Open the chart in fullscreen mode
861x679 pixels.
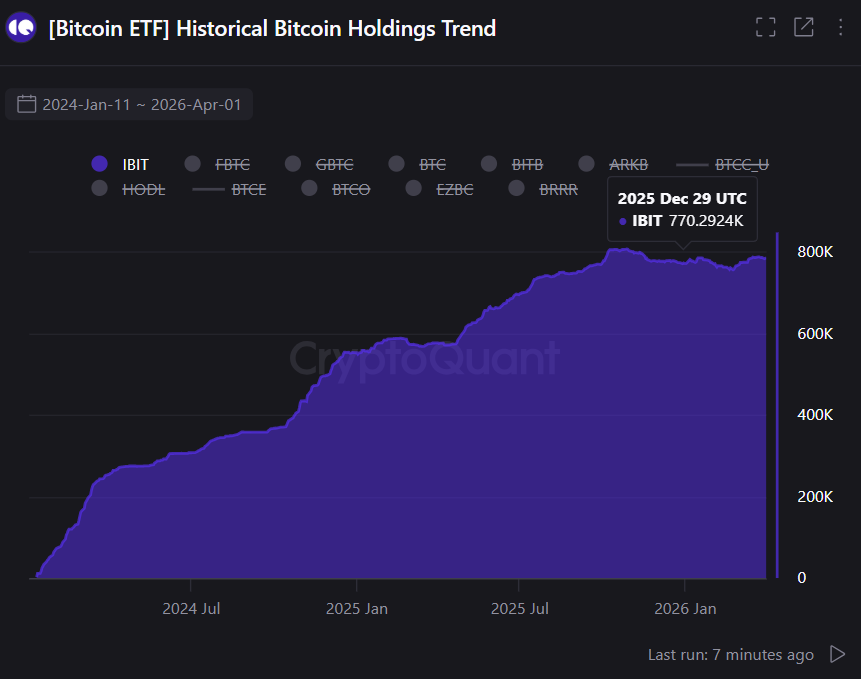[x=765, y=27]
